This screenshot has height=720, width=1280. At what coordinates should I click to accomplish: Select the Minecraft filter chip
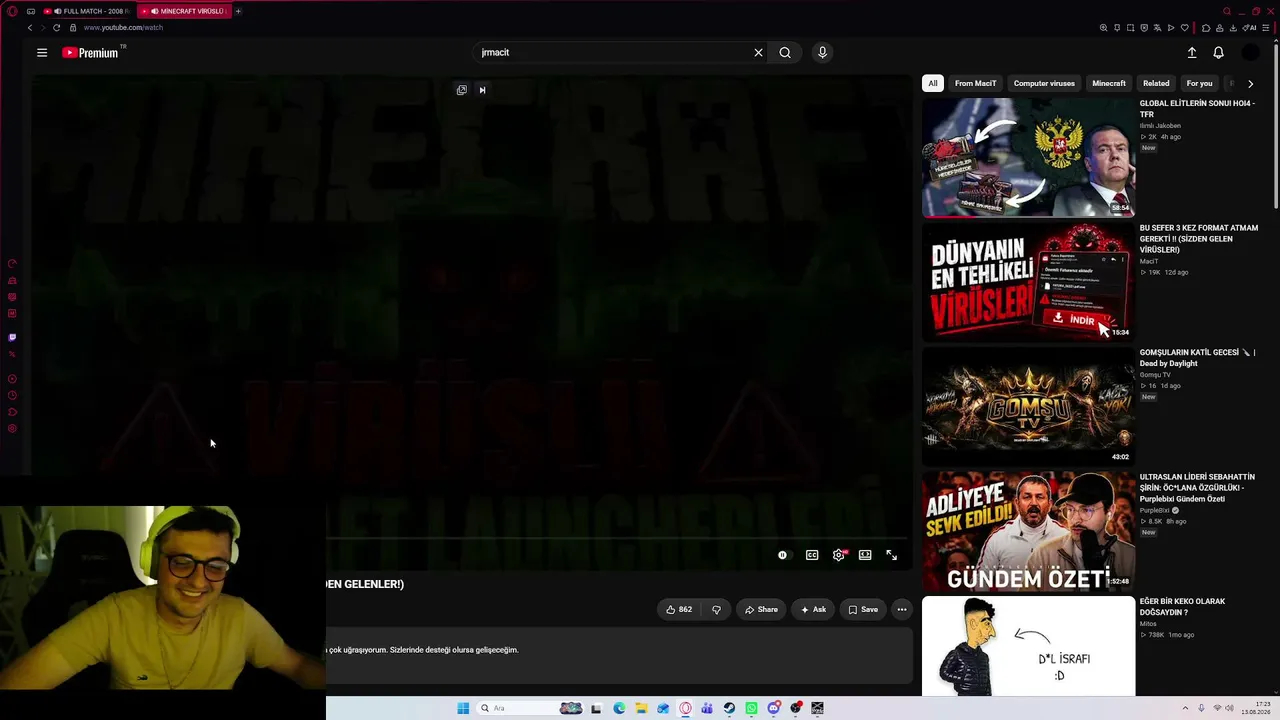[1109, 84]
